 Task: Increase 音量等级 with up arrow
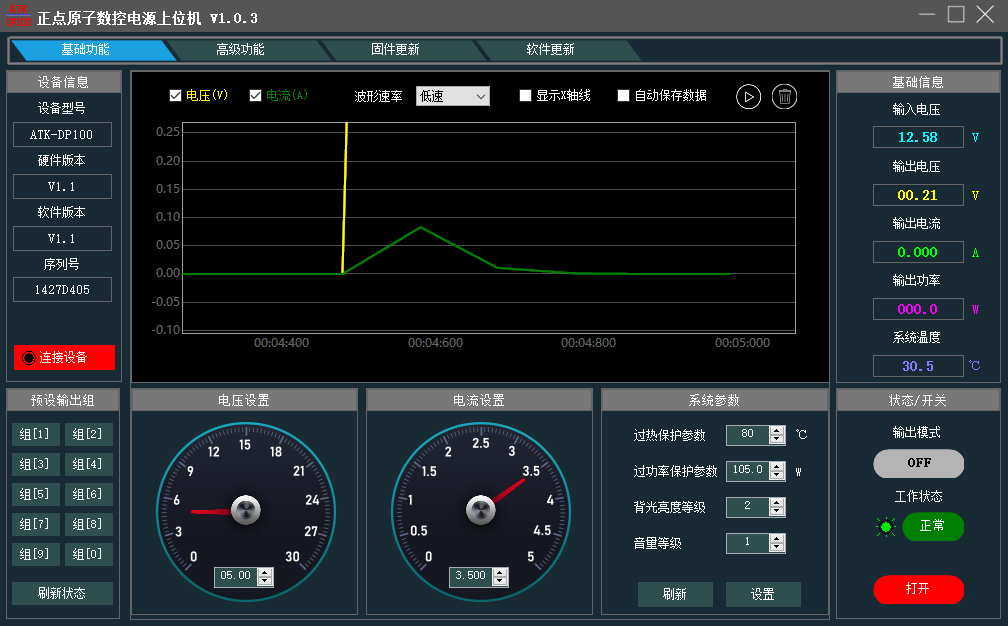(777, 539)
